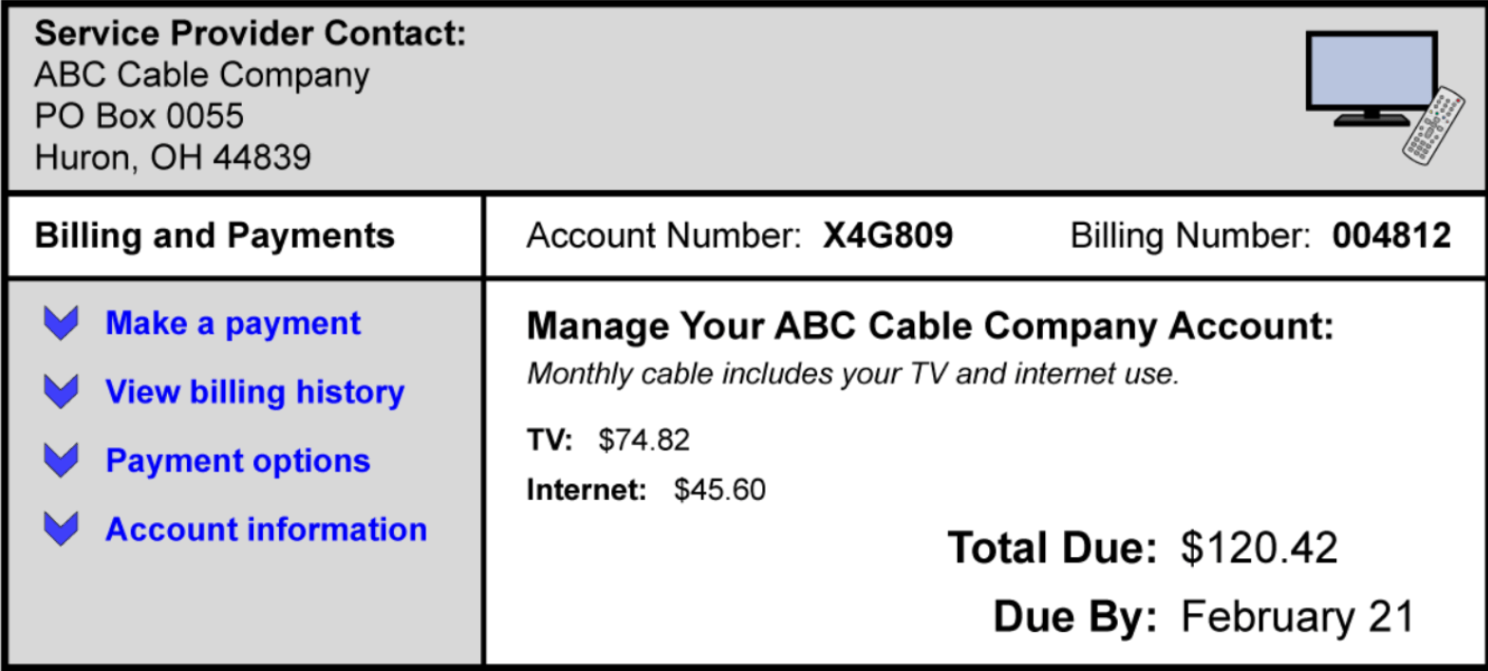The image size is (1488, 671).
Task: Select billing number 004812
Action: click(x=1391, y=236)
